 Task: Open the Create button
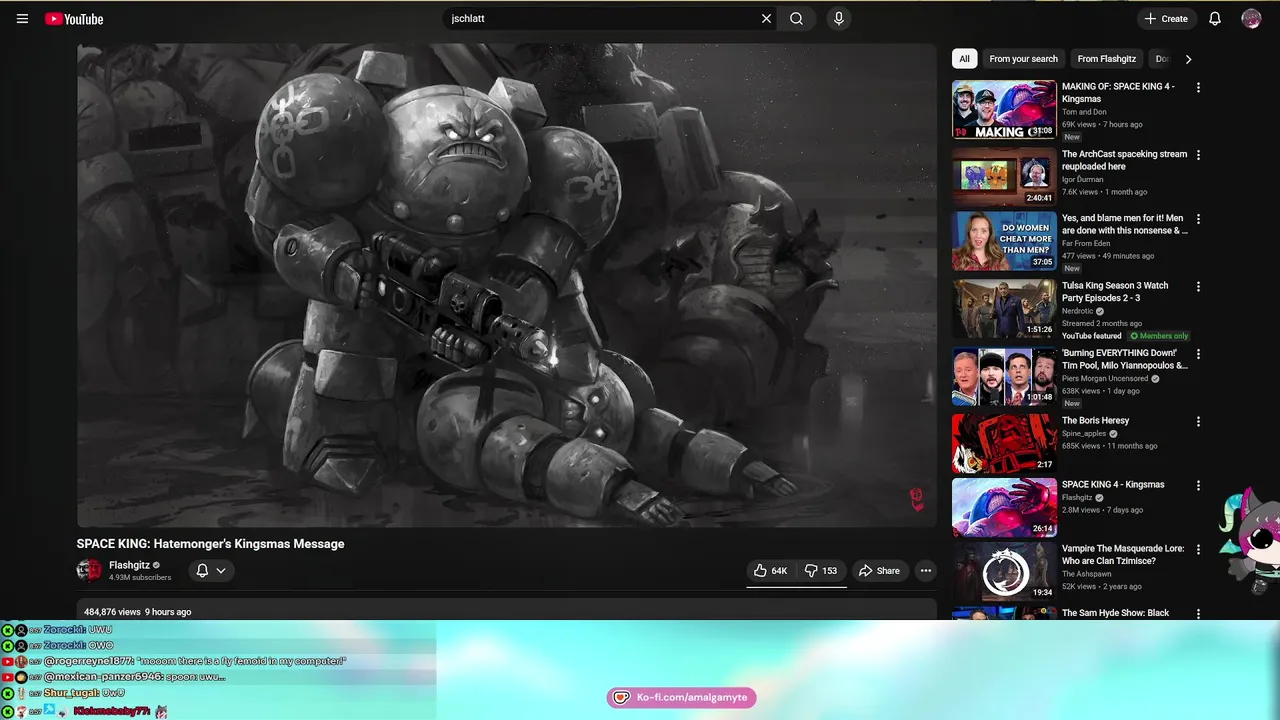[1166, 18]
